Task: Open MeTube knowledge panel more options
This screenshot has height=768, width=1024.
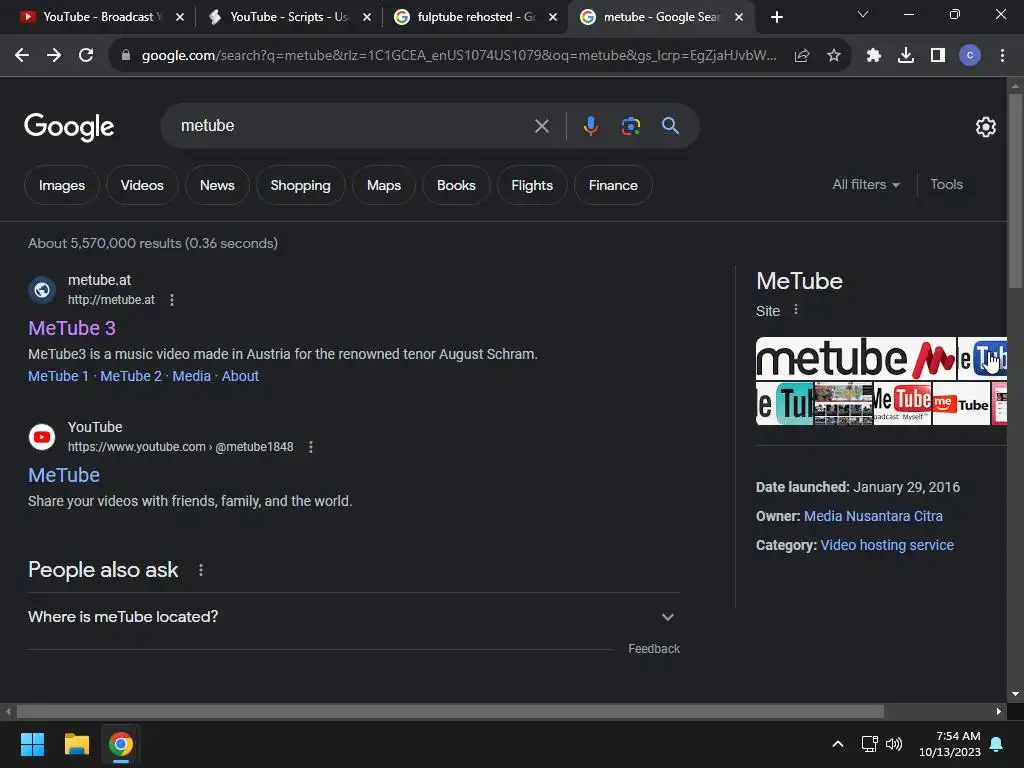Action: click(x=795, y=310)
